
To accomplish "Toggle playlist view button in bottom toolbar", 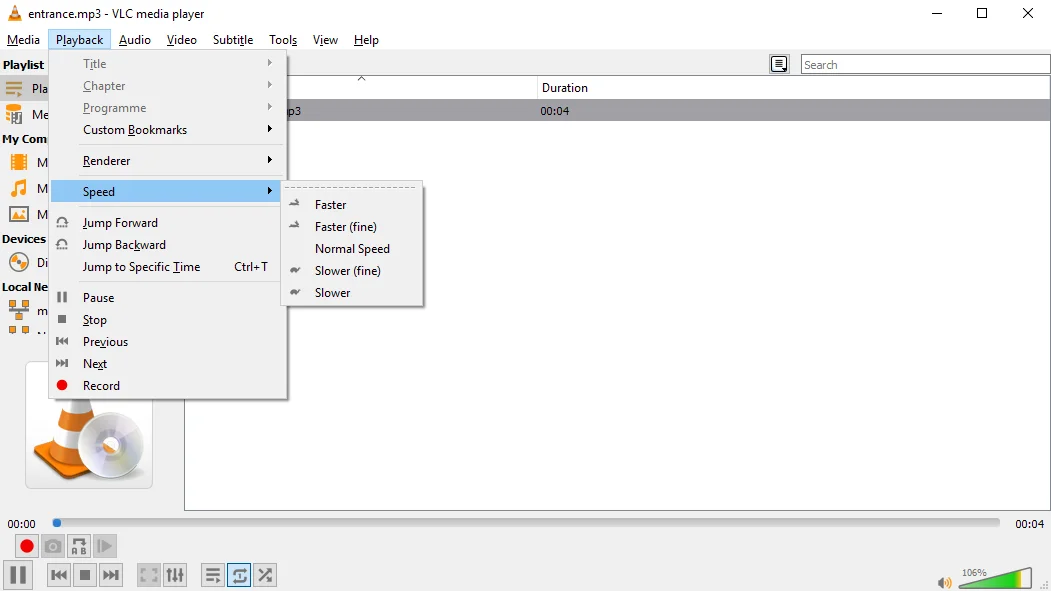I will 213,575.
